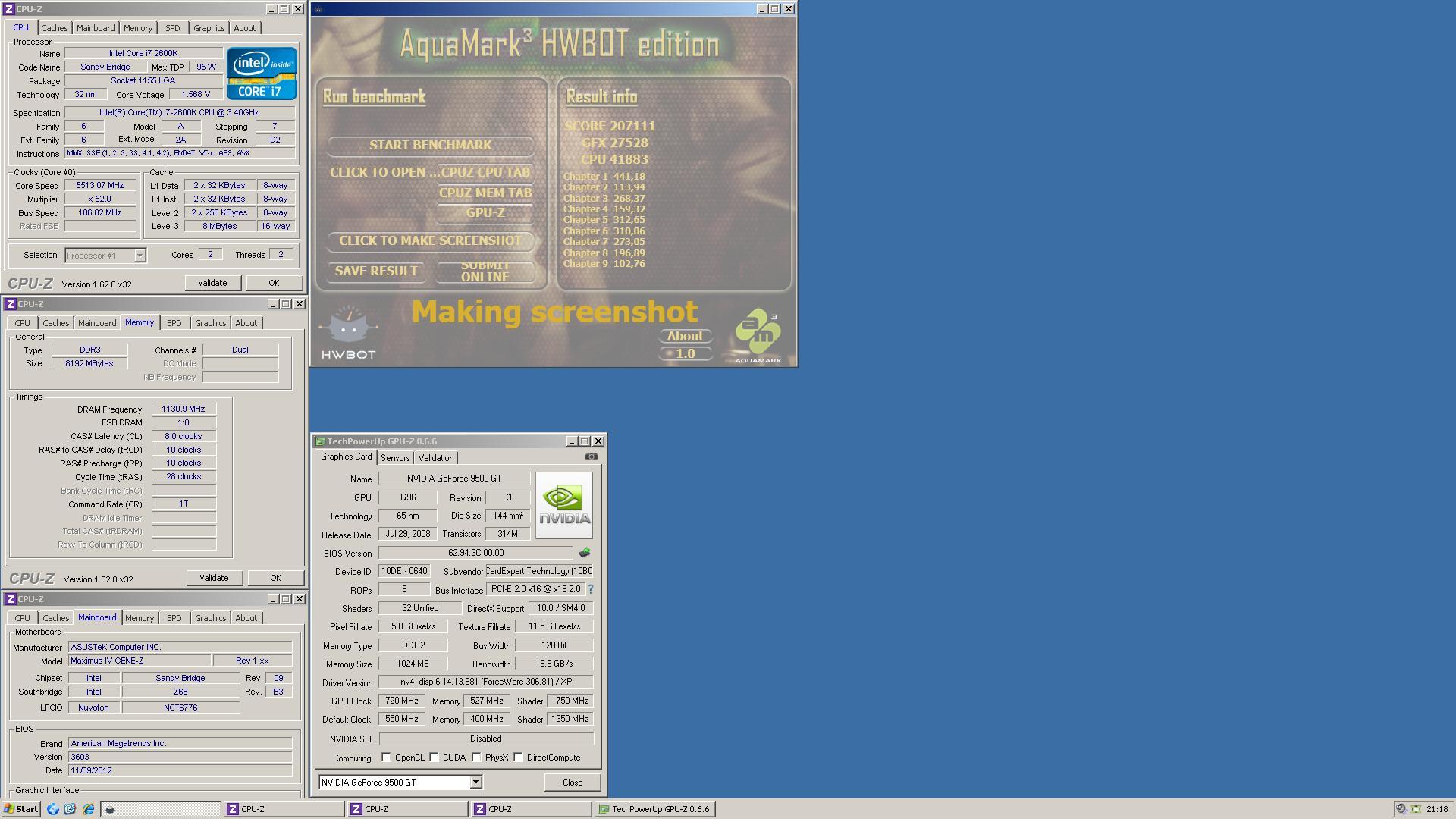
Task: Toggle the OpenCL checkbox
Action: click(x=387, y=758)
